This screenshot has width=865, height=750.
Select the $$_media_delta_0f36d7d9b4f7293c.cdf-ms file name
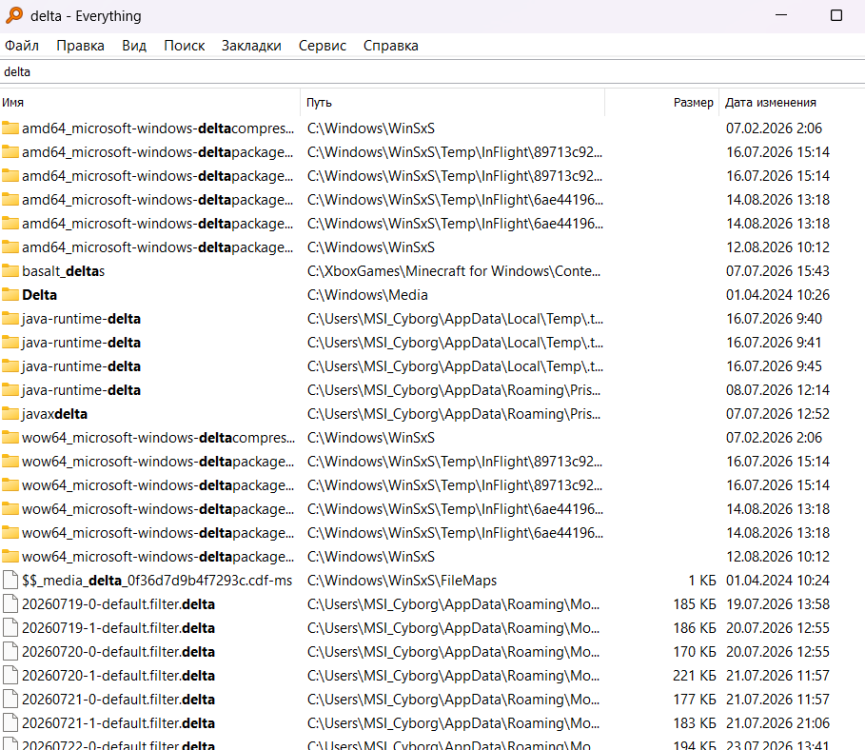[x=157, y=580]
